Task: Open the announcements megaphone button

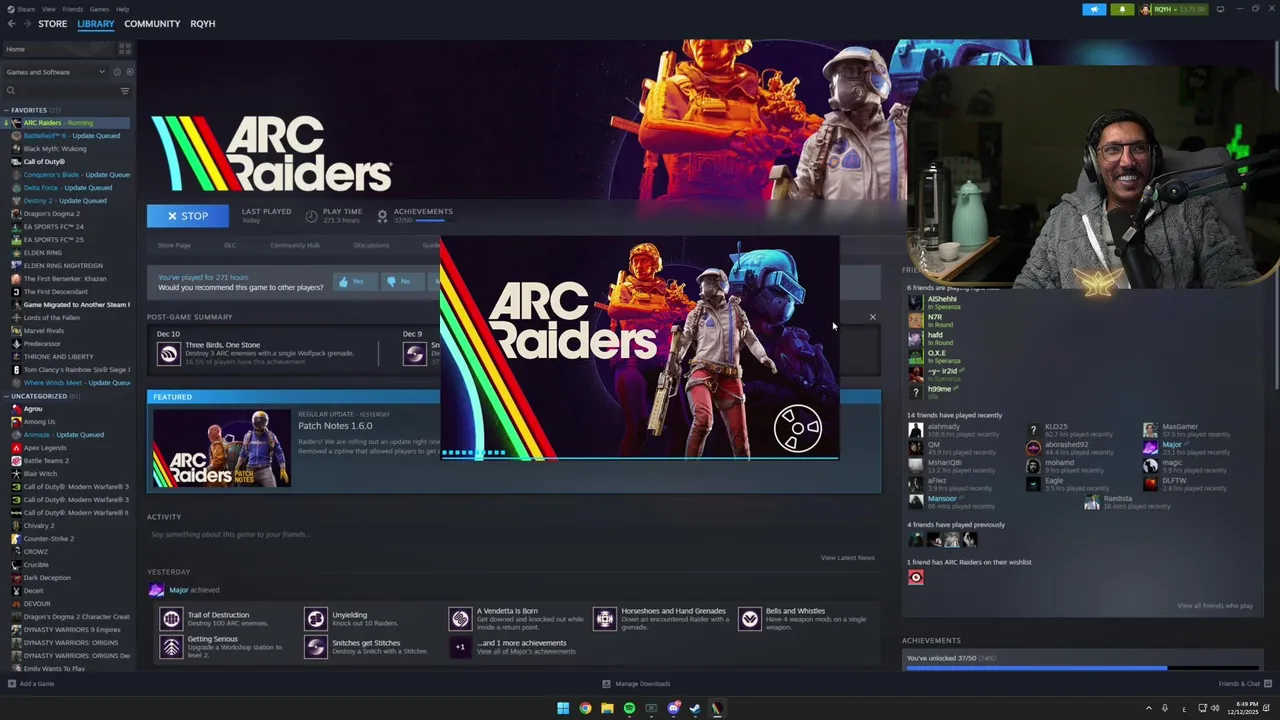Action: click(1094, 9)
